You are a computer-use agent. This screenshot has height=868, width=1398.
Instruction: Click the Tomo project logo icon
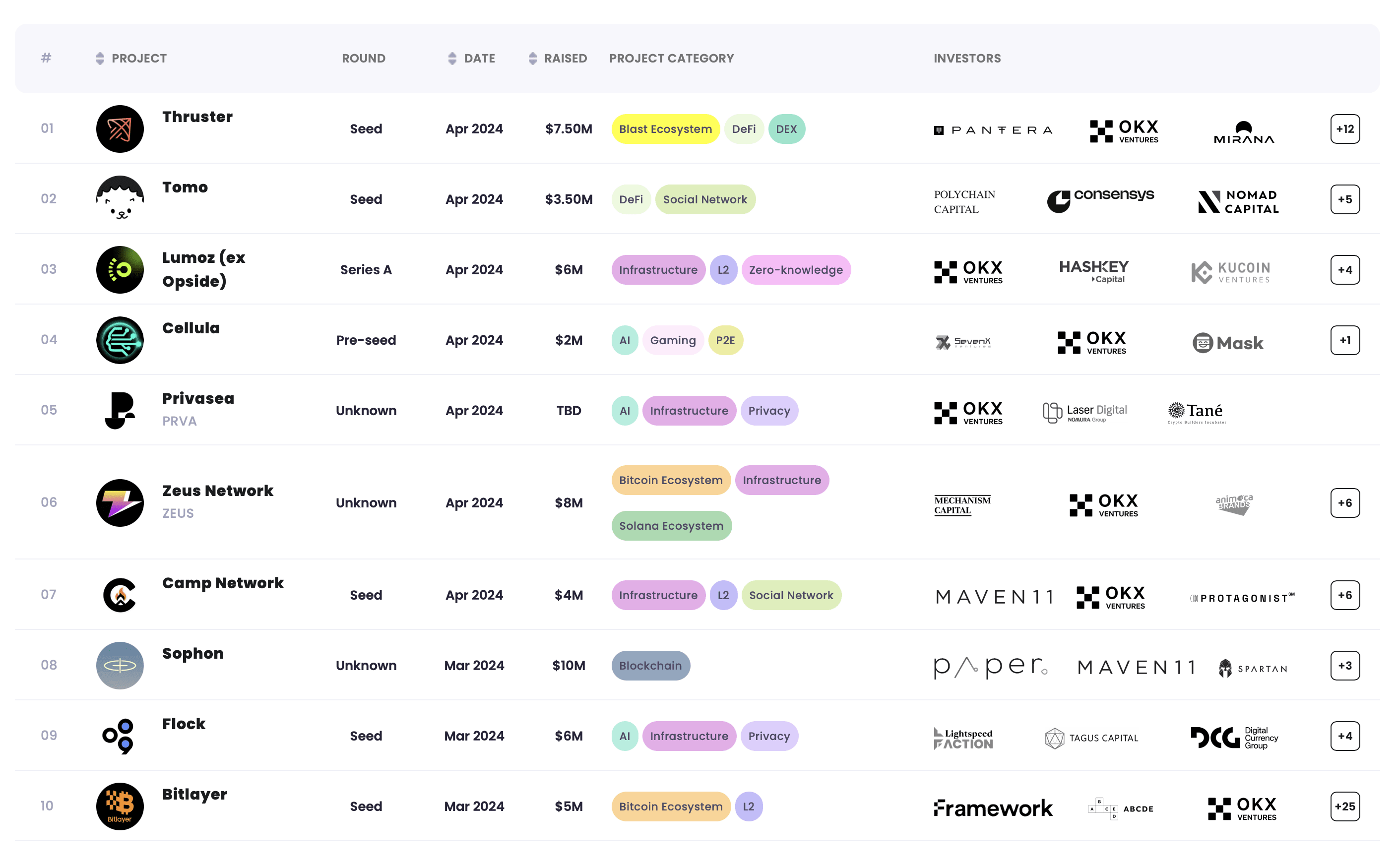pos(120,198)
